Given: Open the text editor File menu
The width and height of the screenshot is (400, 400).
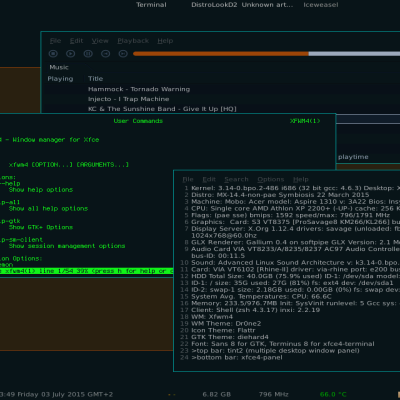Looking at the screenshot, I should coord(188,179).
